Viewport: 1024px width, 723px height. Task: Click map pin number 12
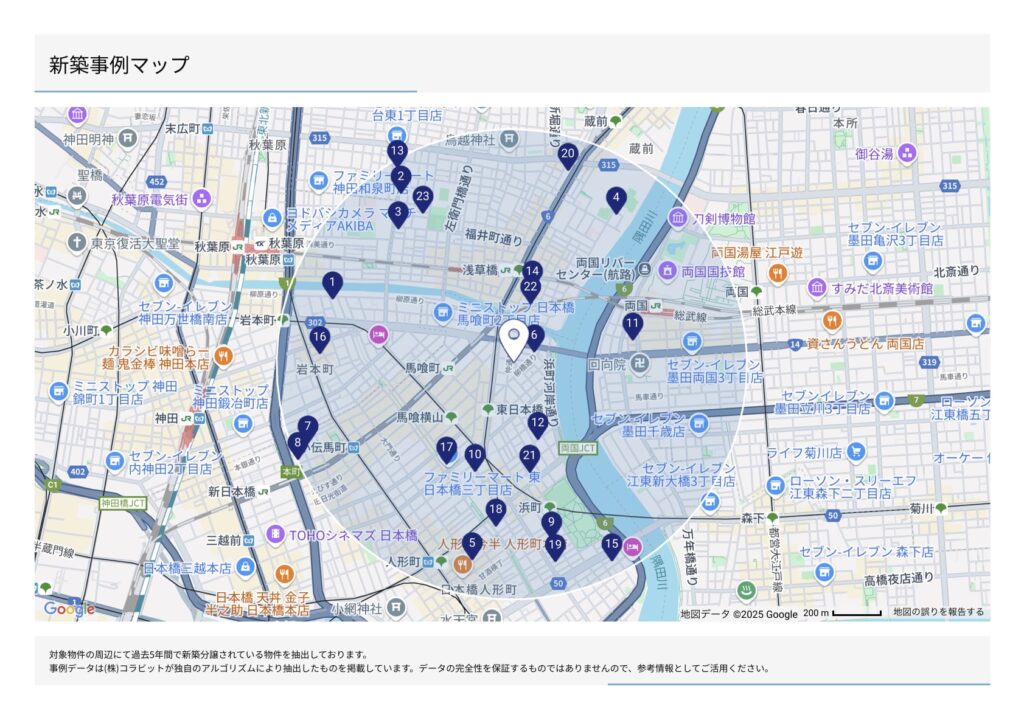click(538, 423)
